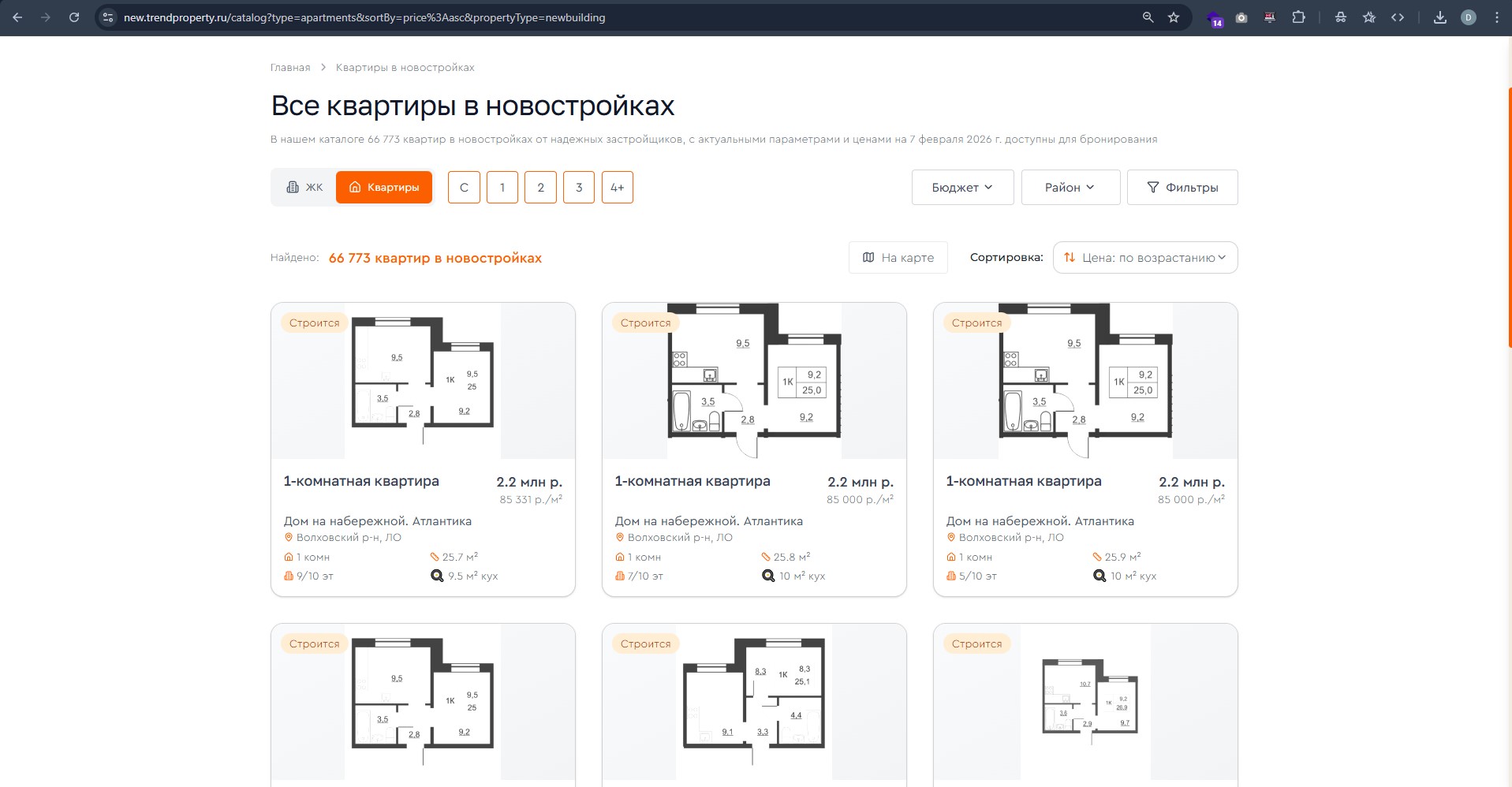This screenshot has width=1512, height=787.
Task: Open third apartment floor plan thumbnail
Action: click(x=1085, y=381)
